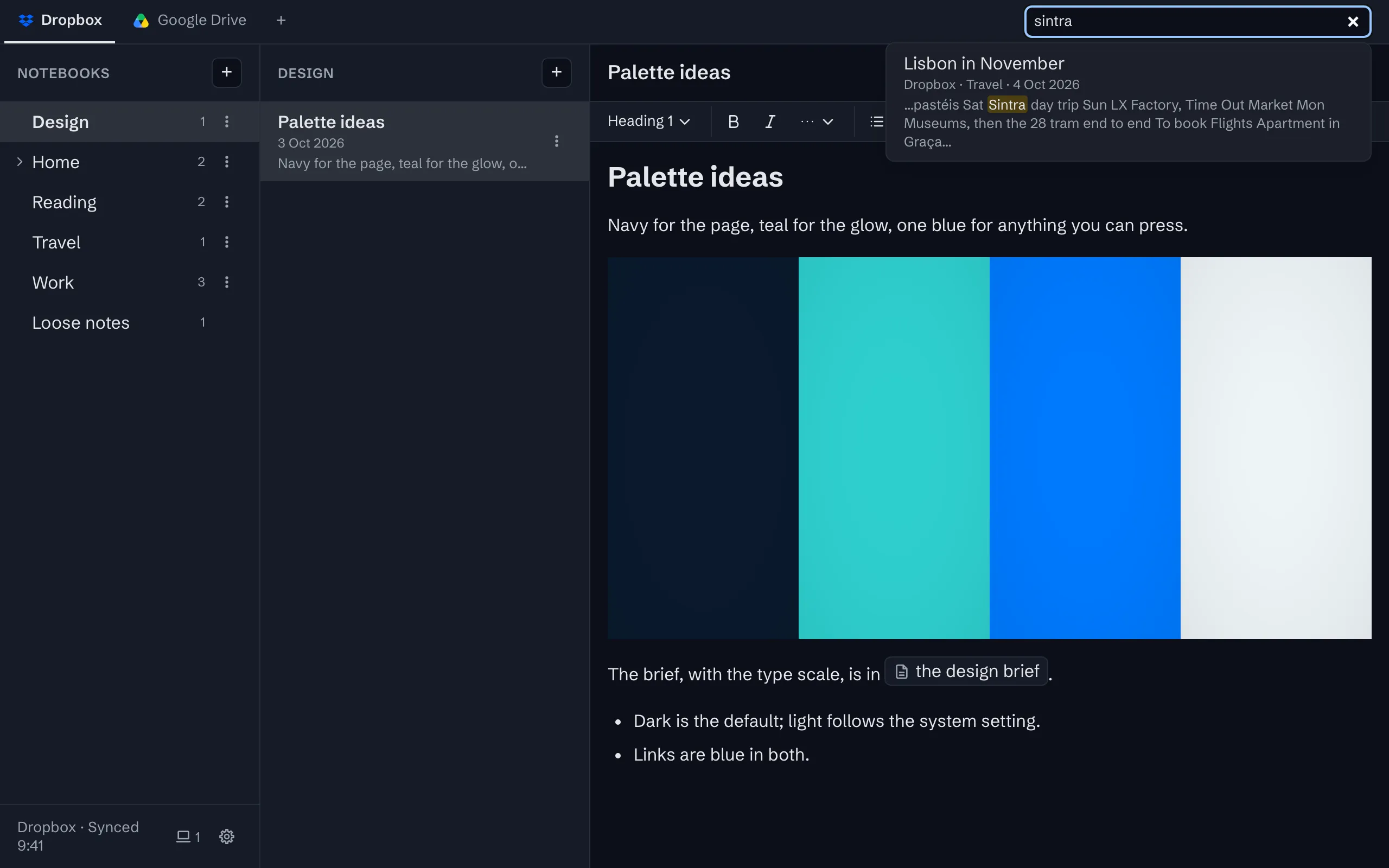Click the Dropbox logo in the tab

point(26,21)
